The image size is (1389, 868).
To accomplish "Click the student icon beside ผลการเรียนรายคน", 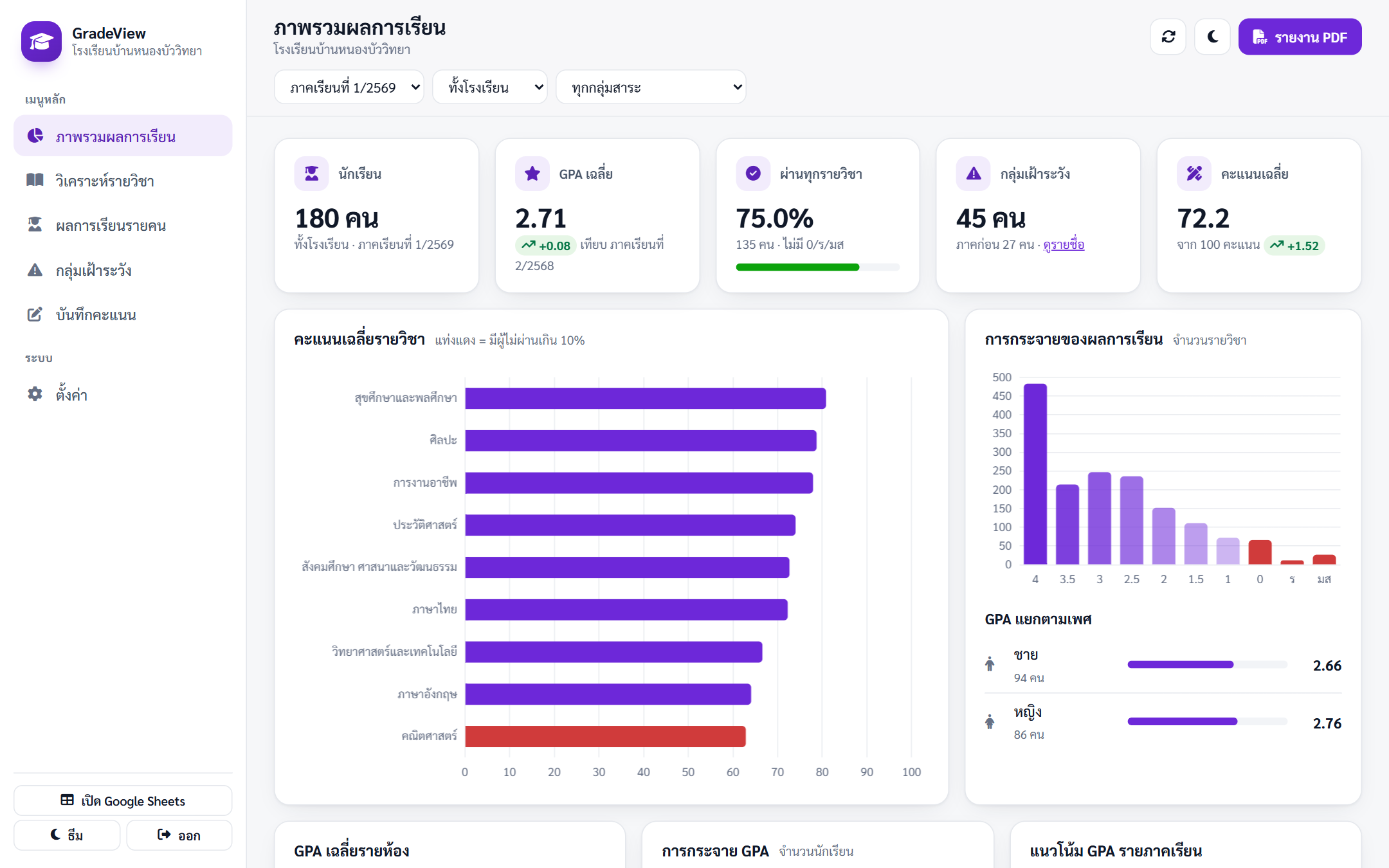I will click(35, 224).
